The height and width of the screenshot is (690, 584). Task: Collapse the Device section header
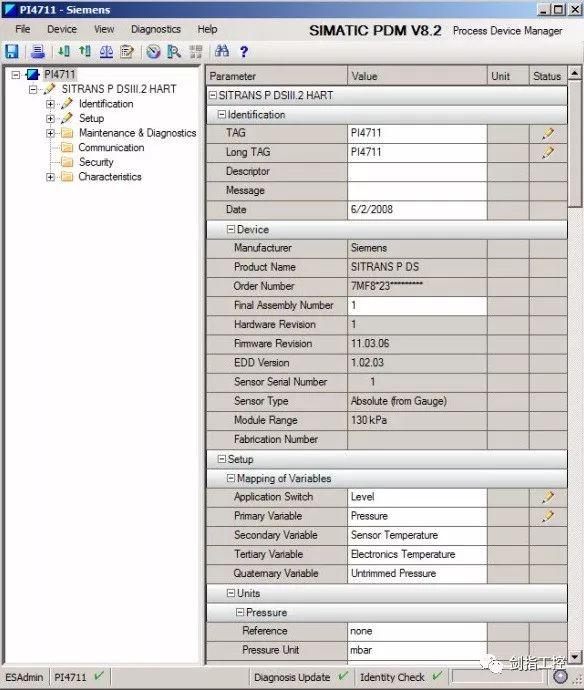click(231, 229)
